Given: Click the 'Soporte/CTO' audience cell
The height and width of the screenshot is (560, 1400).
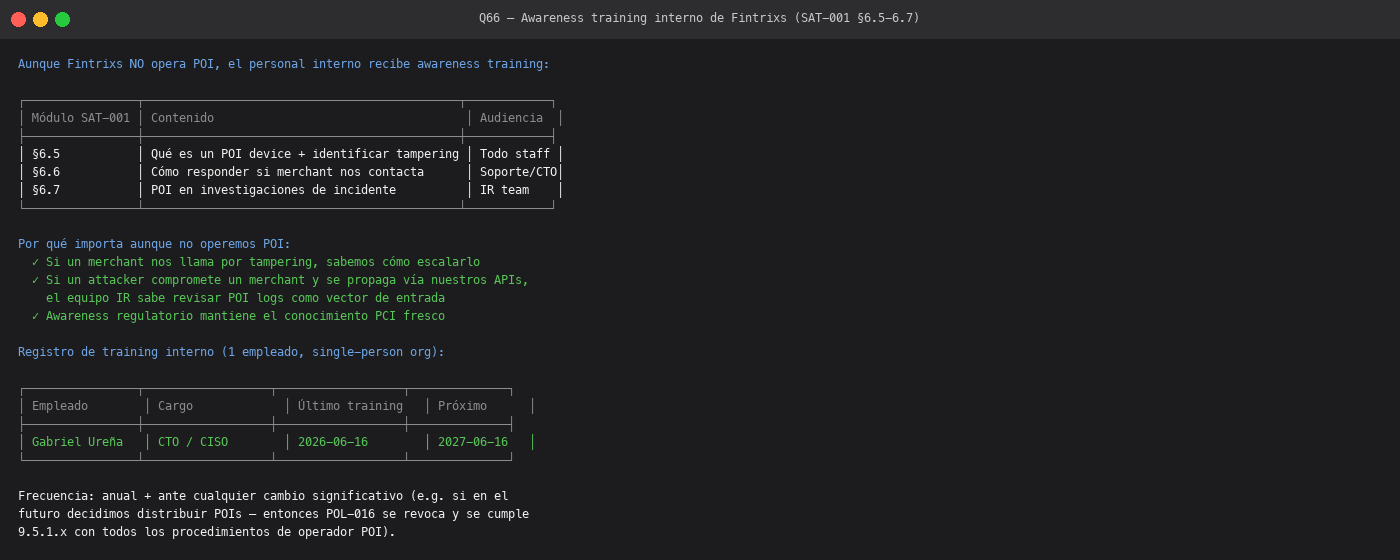Looking at the screenshot, I should click(518, 172).
